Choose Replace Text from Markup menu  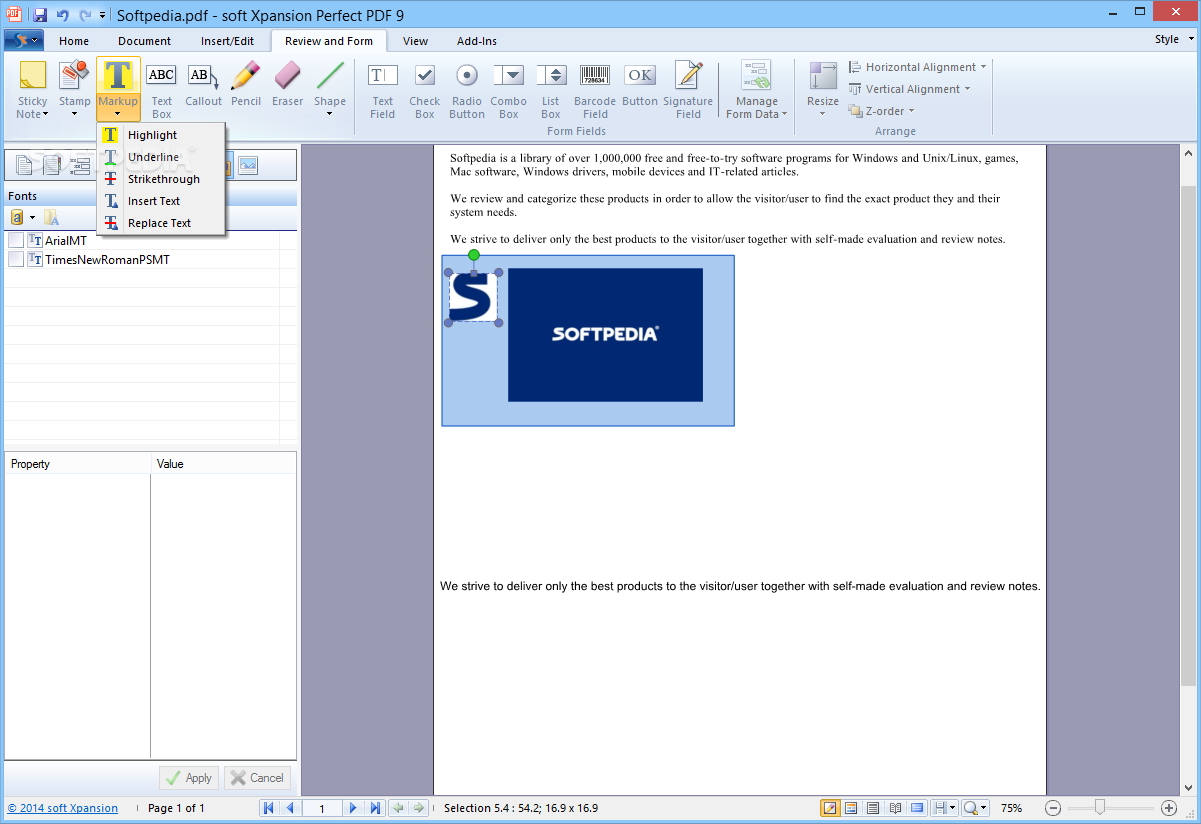161,223
